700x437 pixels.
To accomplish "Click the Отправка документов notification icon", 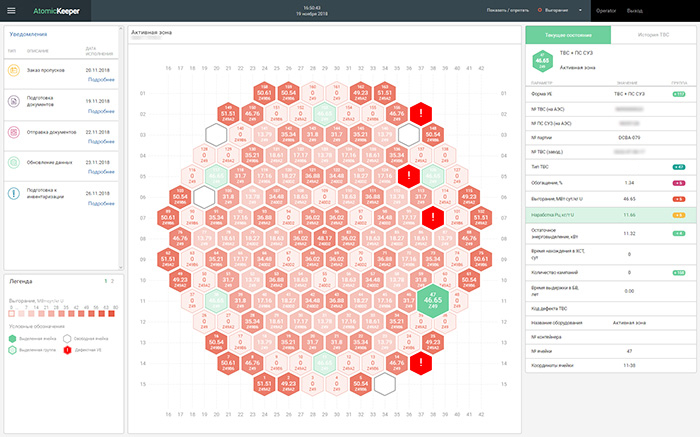I will 15,132.
